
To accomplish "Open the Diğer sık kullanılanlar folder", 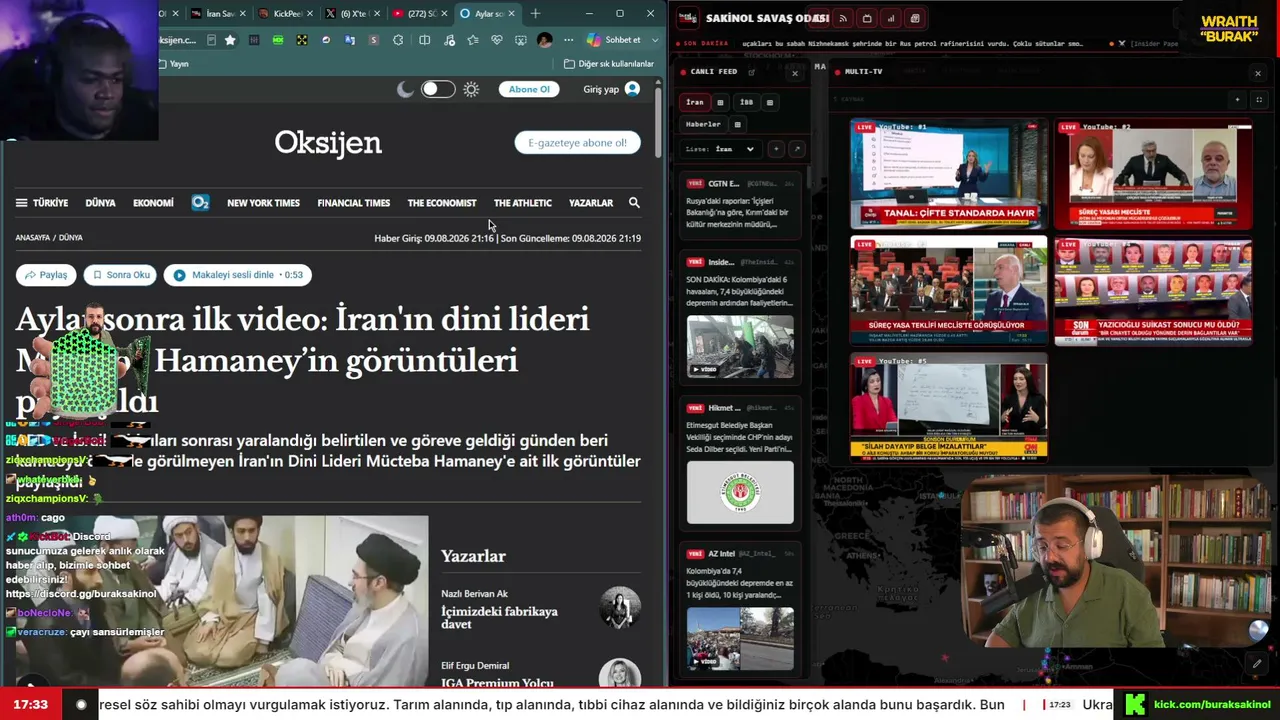I will 608,64.
